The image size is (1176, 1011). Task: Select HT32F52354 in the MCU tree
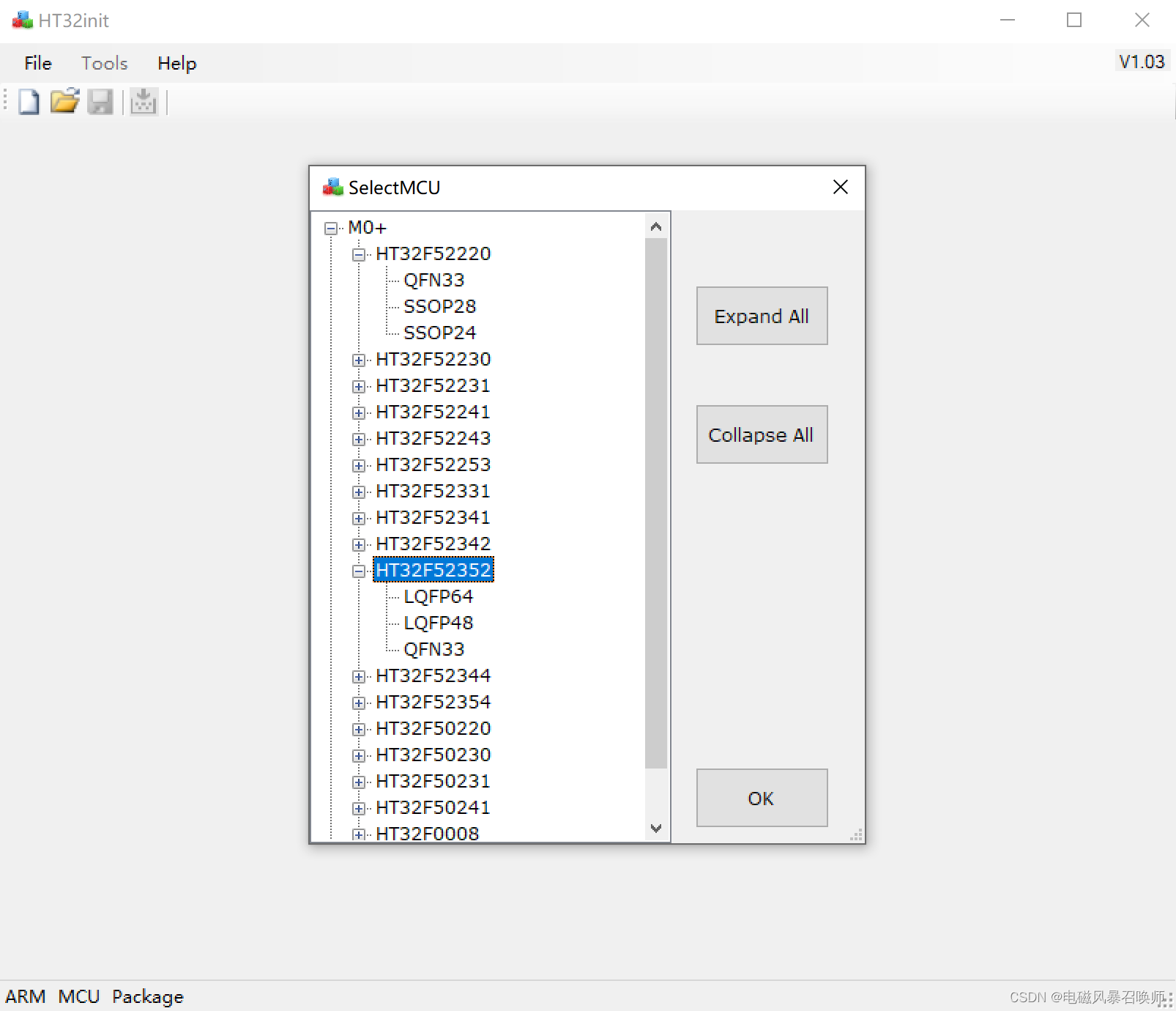pos(433,702)
